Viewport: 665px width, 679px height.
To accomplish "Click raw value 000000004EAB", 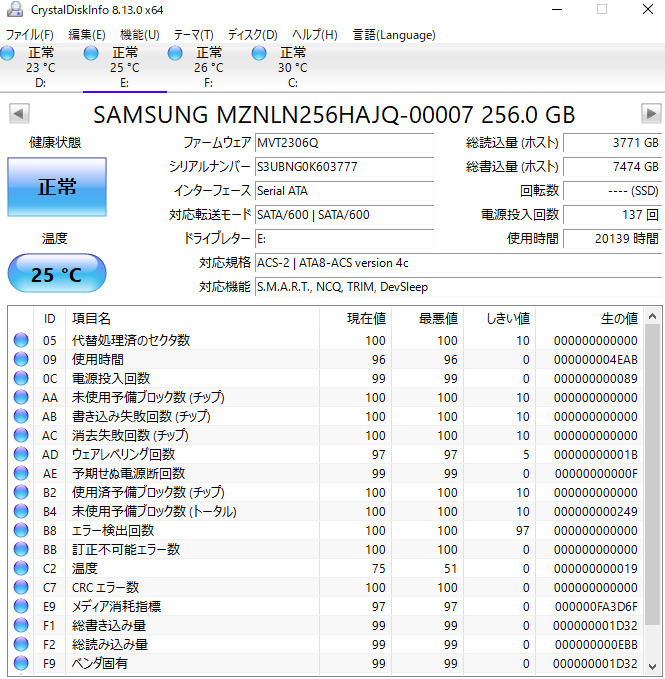I will coord(596,359).
